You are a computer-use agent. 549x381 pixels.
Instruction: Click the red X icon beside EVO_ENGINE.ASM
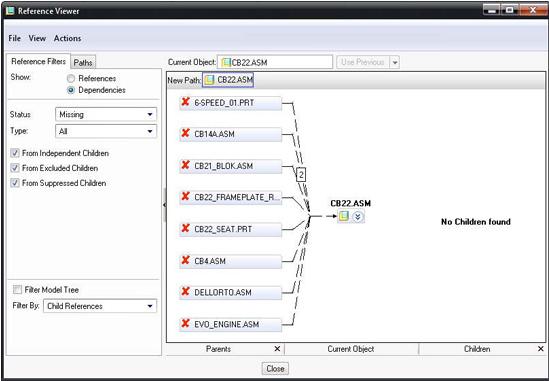point(185,323)
